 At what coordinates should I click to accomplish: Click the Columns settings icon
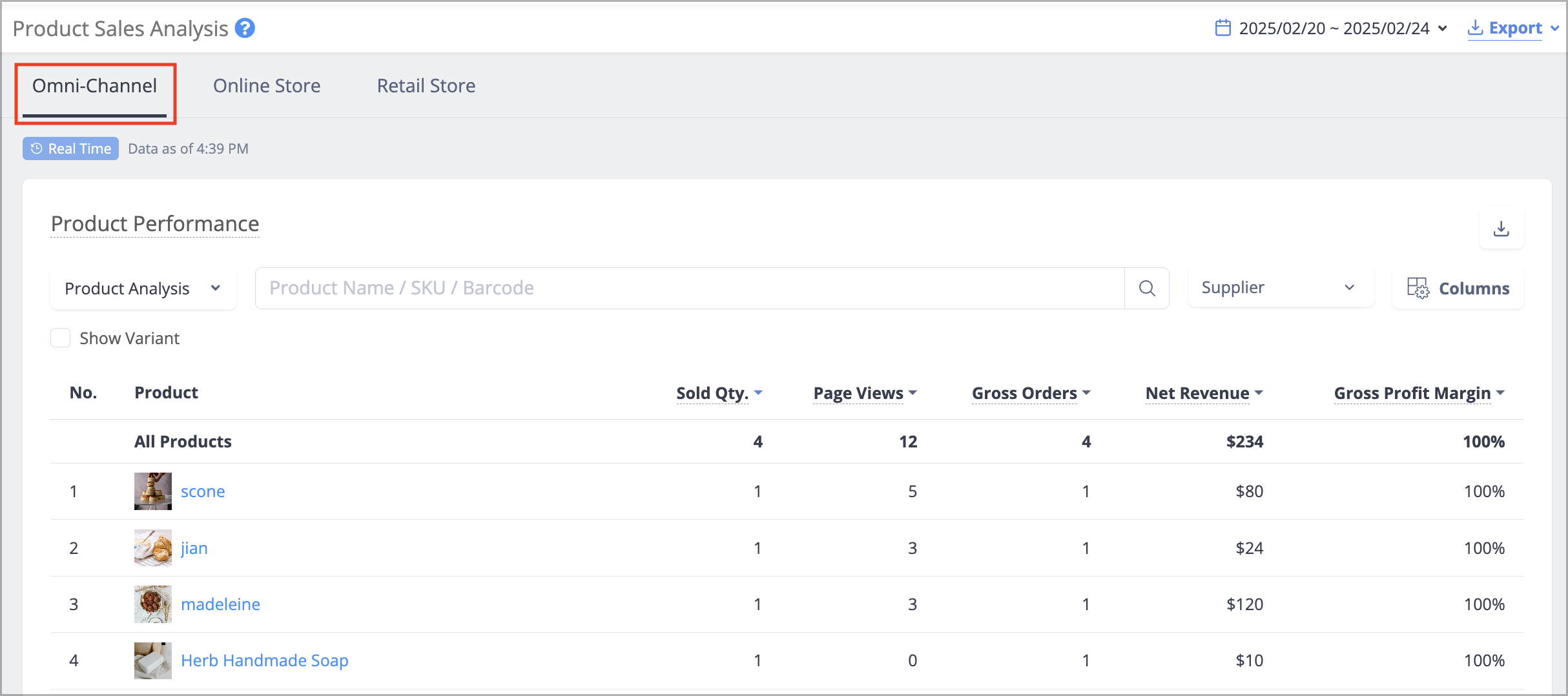click(x=1418, y=288)
